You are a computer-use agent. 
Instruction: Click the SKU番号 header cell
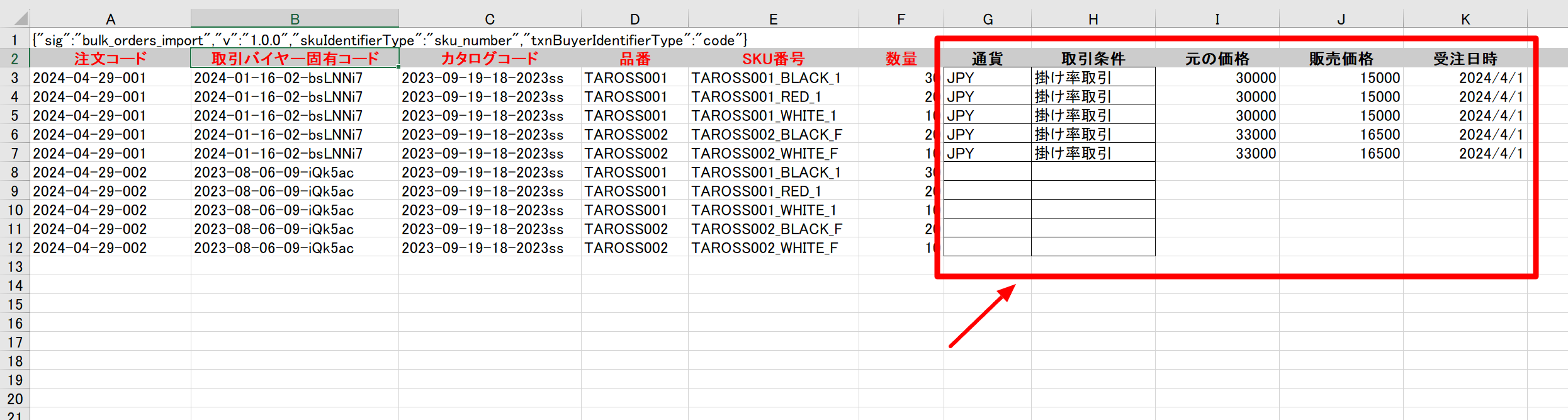[x=773, y=59]
